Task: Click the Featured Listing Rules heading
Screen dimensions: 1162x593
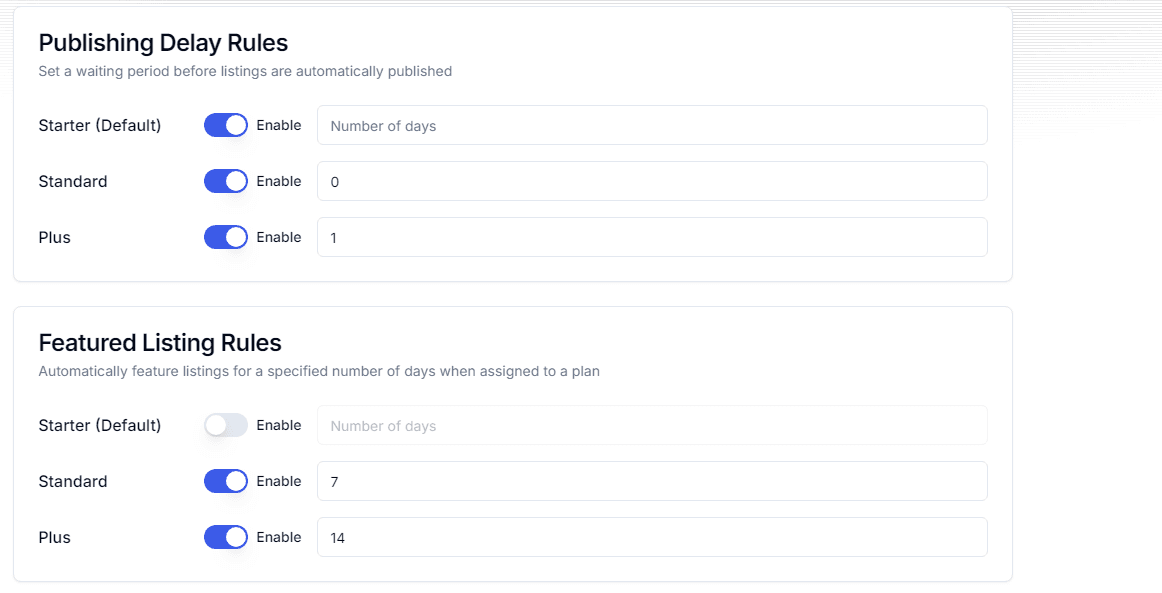Action: tap(160, 342)
